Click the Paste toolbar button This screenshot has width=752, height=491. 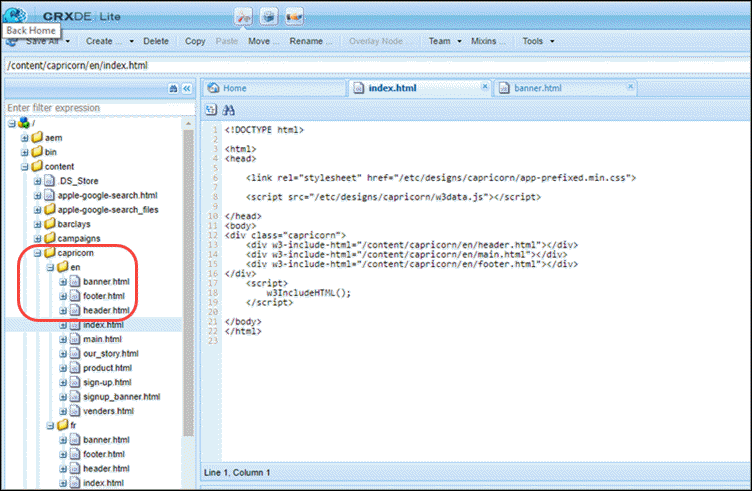(x=226, y=41)
